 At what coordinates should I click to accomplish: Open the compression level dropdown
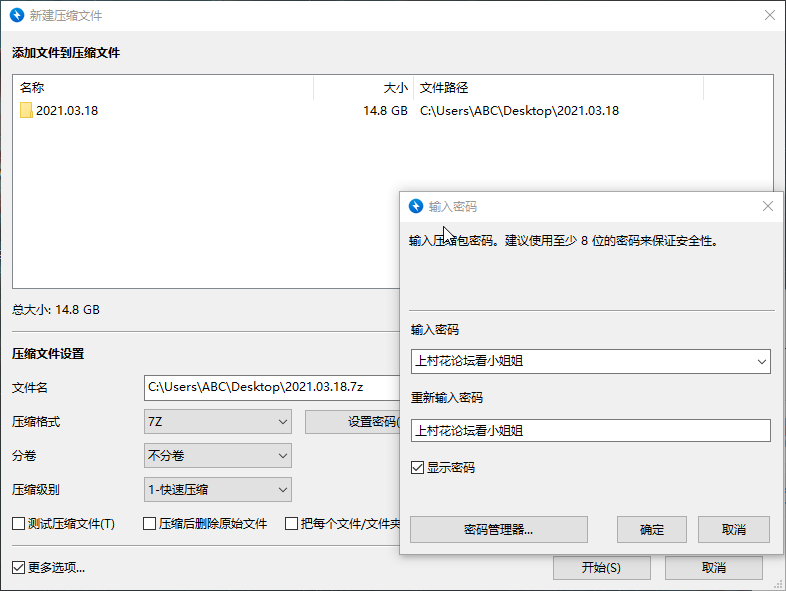click(x=218, y=490)
